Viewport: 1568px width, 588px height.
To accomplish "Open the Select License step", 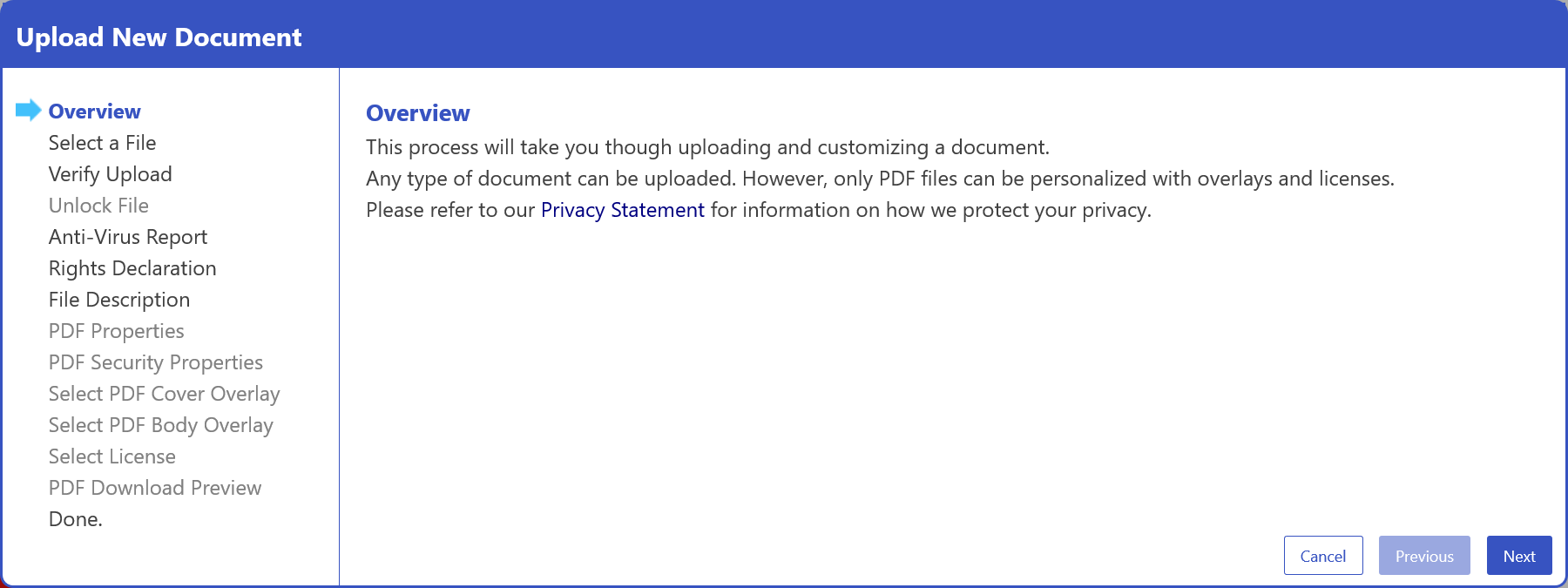I will point(112,456).
